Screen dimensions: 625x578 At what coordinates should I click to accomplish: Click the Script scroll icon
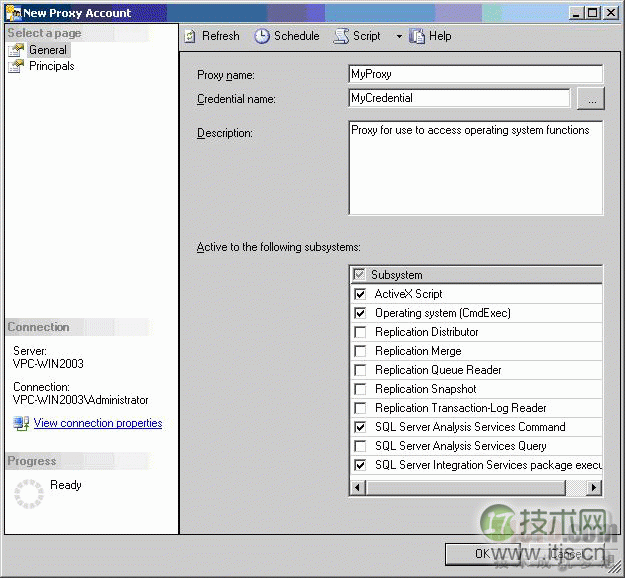click(341, 36)
